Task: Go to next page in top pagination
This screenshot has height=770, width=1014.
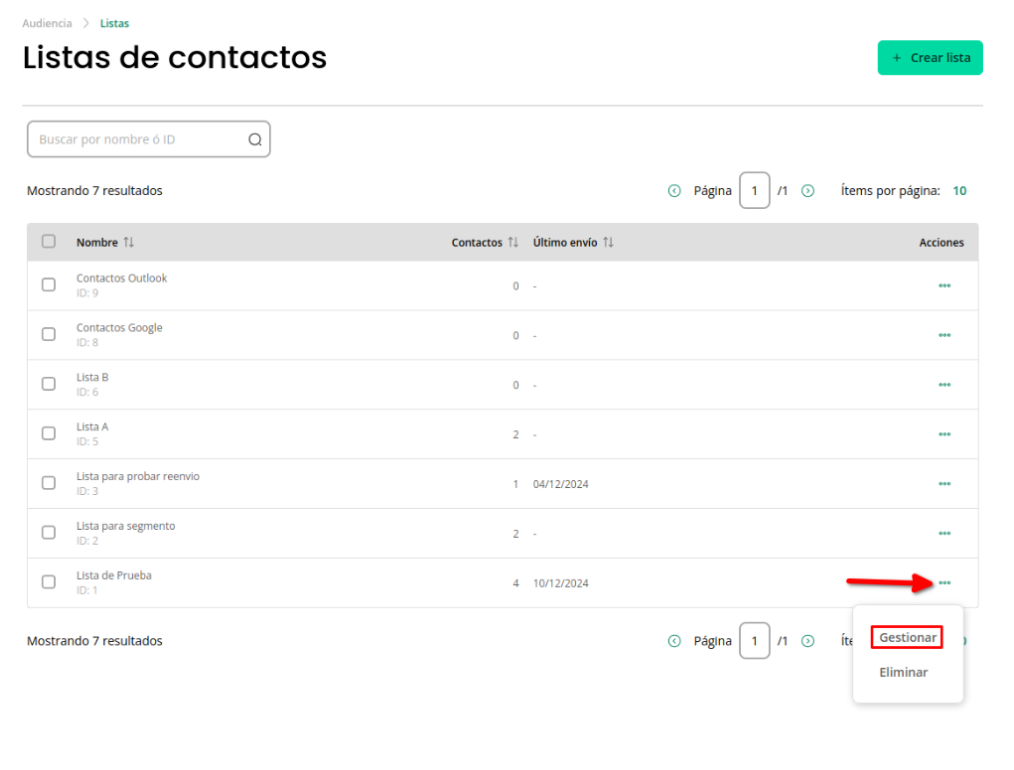Action: click(808, 191)
